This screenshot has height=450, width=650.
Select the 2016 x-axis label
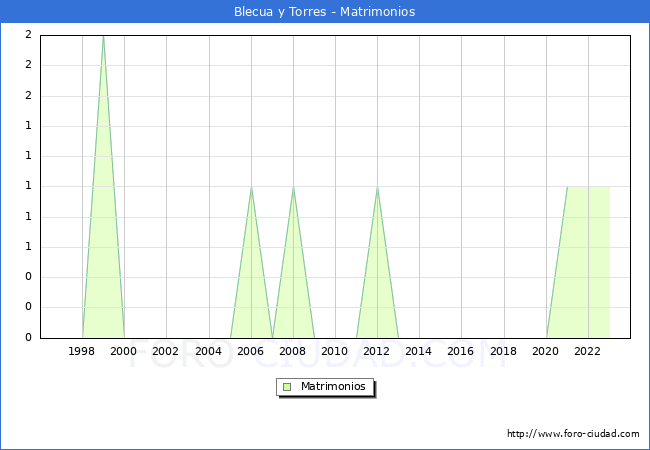[x=461, y=351]
